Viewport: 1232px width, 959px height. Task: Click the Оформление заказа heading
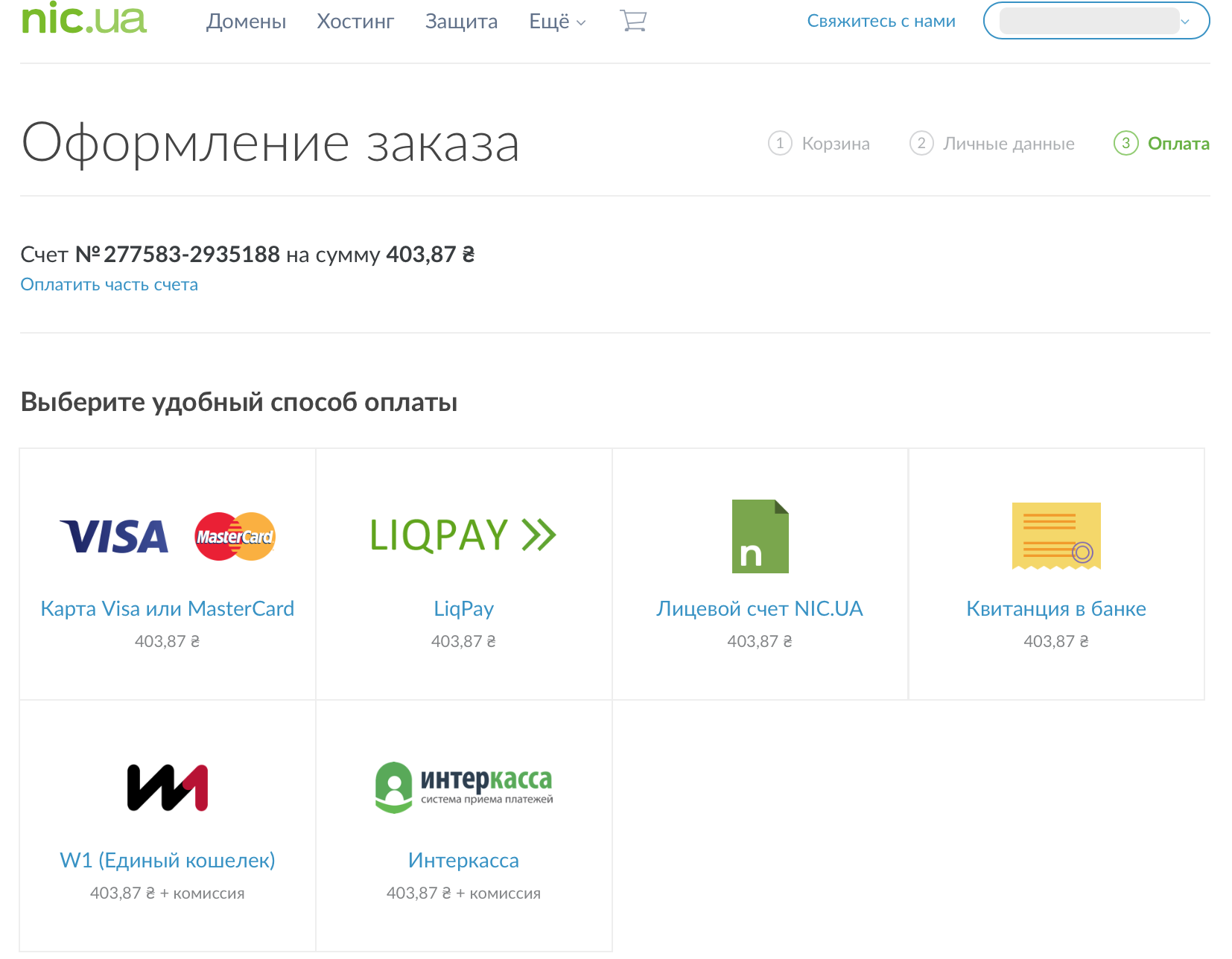[x=270, y=143]
